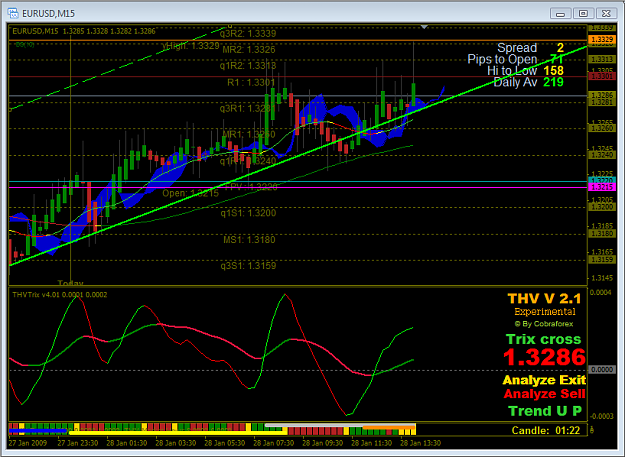Restore down the EURUSD,M15 chart window
The image size is (625, 457).
(583, 14)
